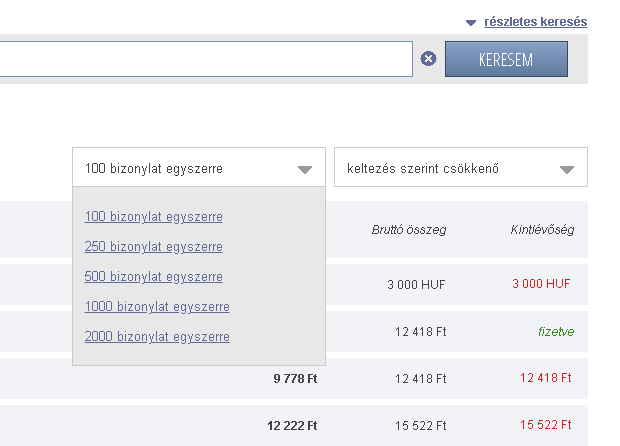Click the 3 000 HUF outstanding amount in red
Image resolution: width=620 pixels, height=446 pixels.
(541, 284)
